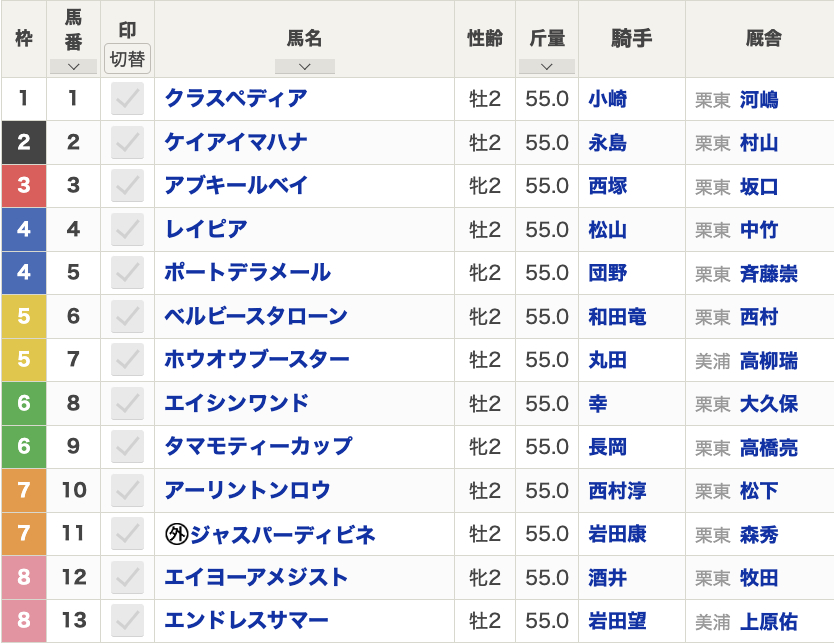Toggle mark checkbox for ホウオウブースター
This screenshot has width=834, height=644.
coord(127,359)
